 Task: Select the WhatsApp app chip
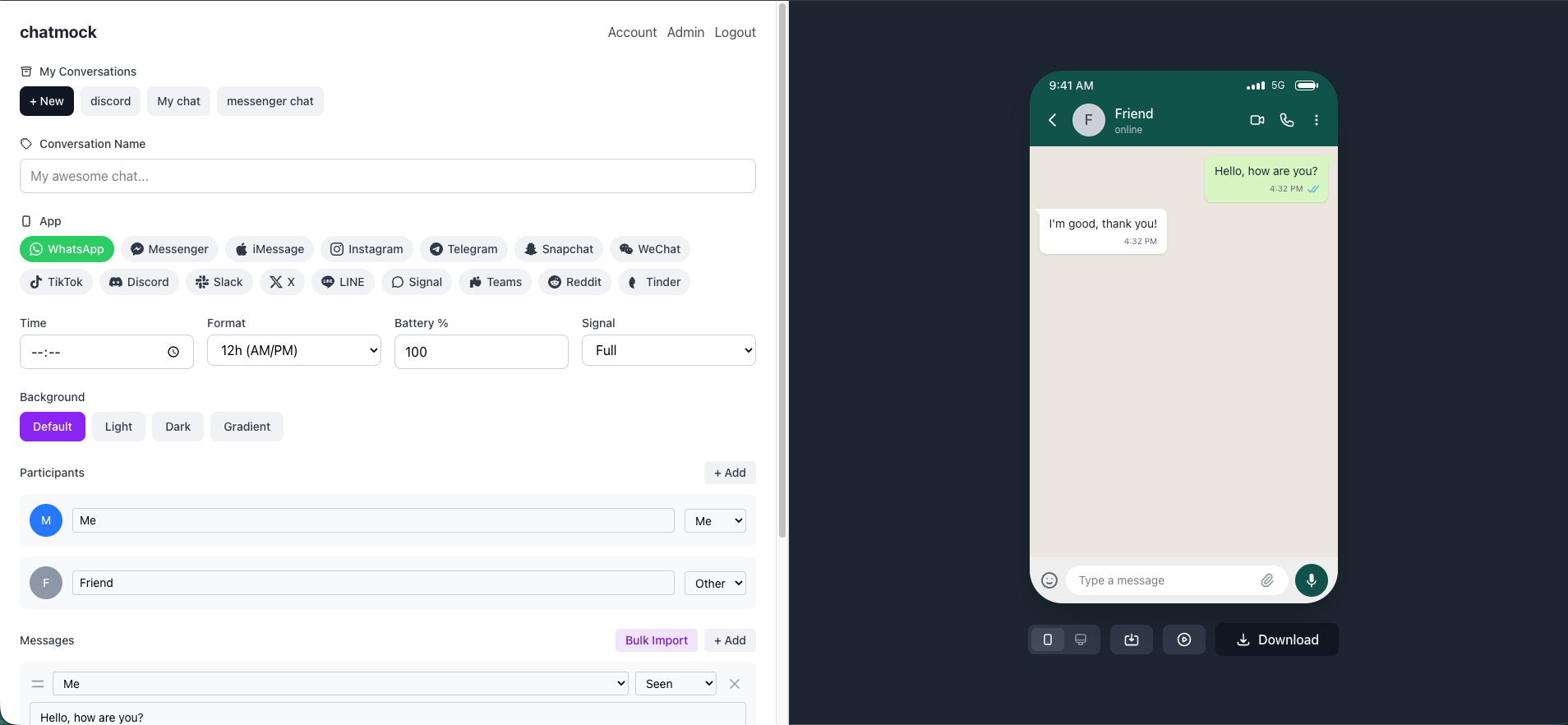(x=67, y=249)
